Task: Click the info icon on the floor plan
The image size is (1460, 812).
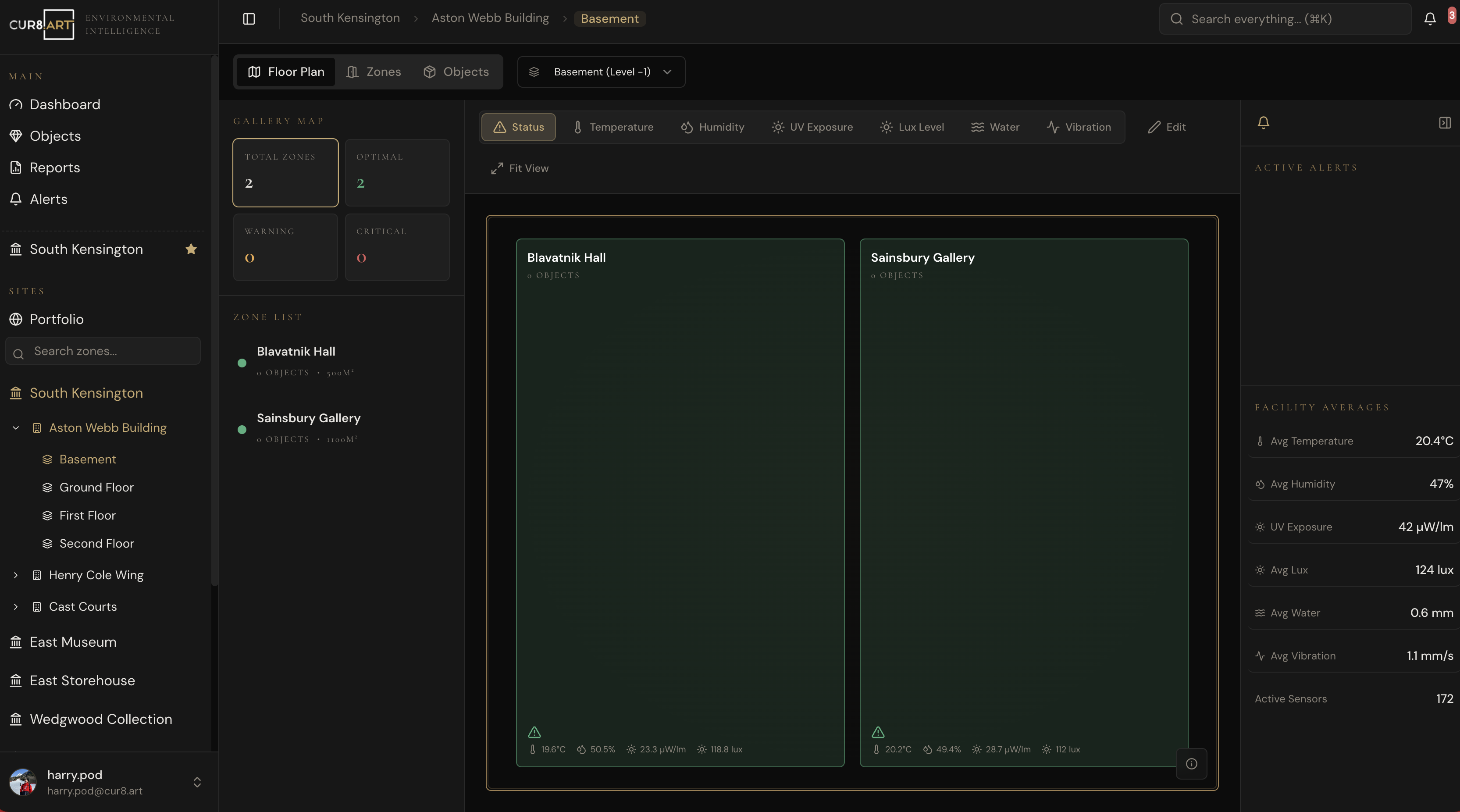Action: point(1191,763)
